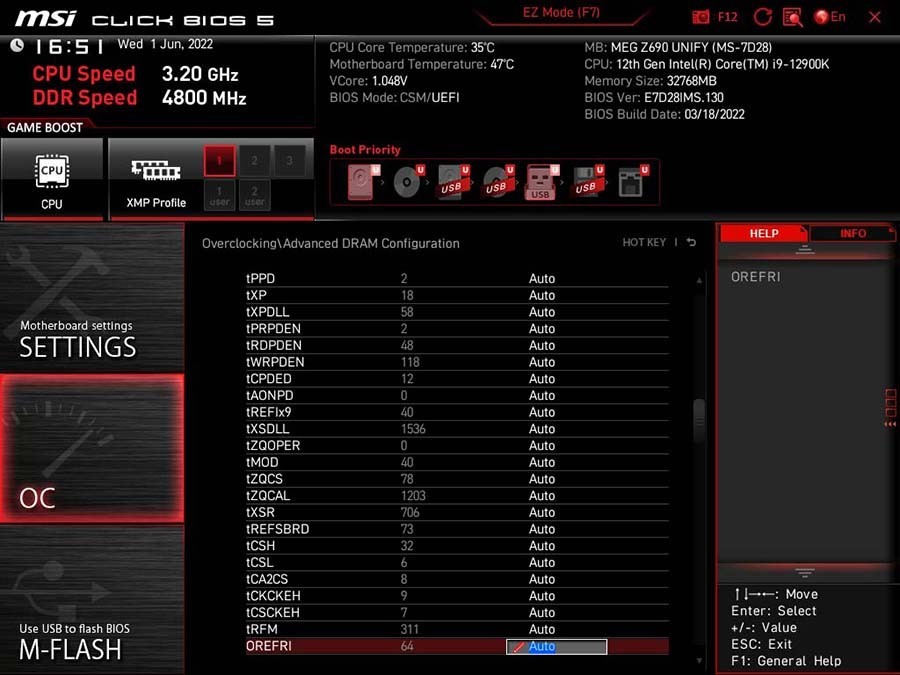
Task: Switch to the HELP tab
Action: 763,234
